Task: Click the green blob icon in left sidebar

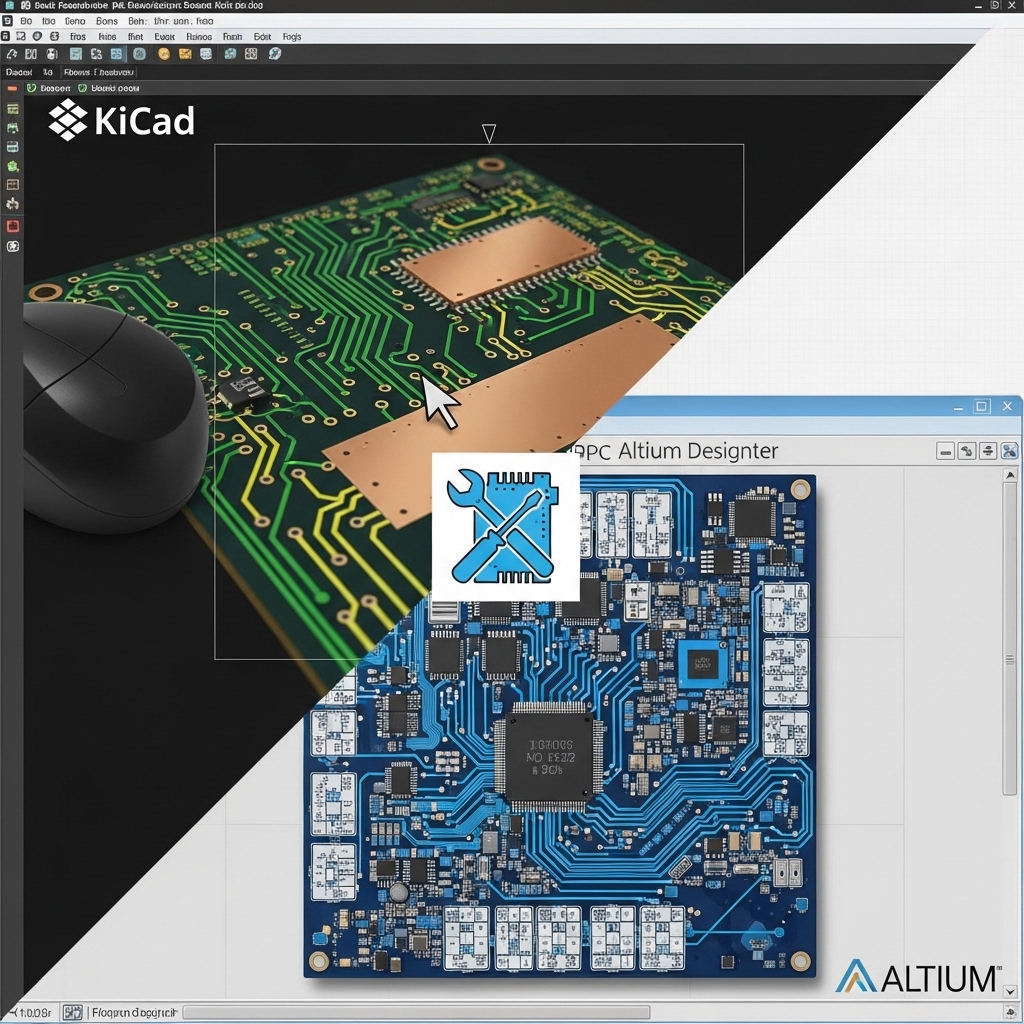Action: pos(12,167)
